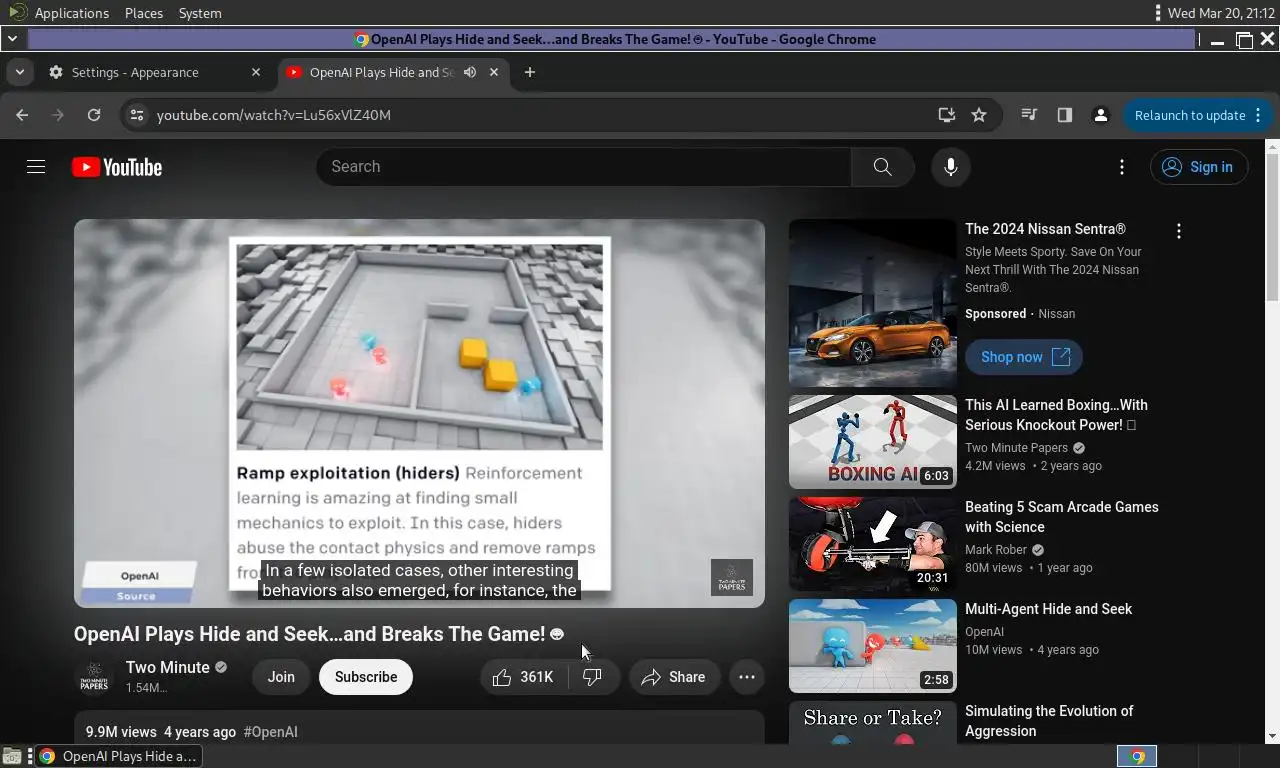The width and height of the screenshot is (1280, 768).
Task: Open Simulating the Evolution of Aggression title
Action: (x=1049, y=721)
